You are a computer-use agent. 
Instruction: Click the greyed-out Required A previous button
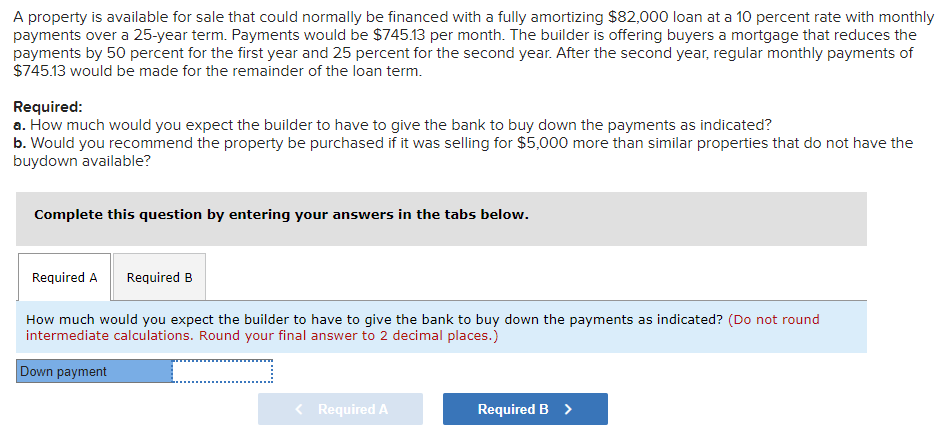tap(341, 409)
